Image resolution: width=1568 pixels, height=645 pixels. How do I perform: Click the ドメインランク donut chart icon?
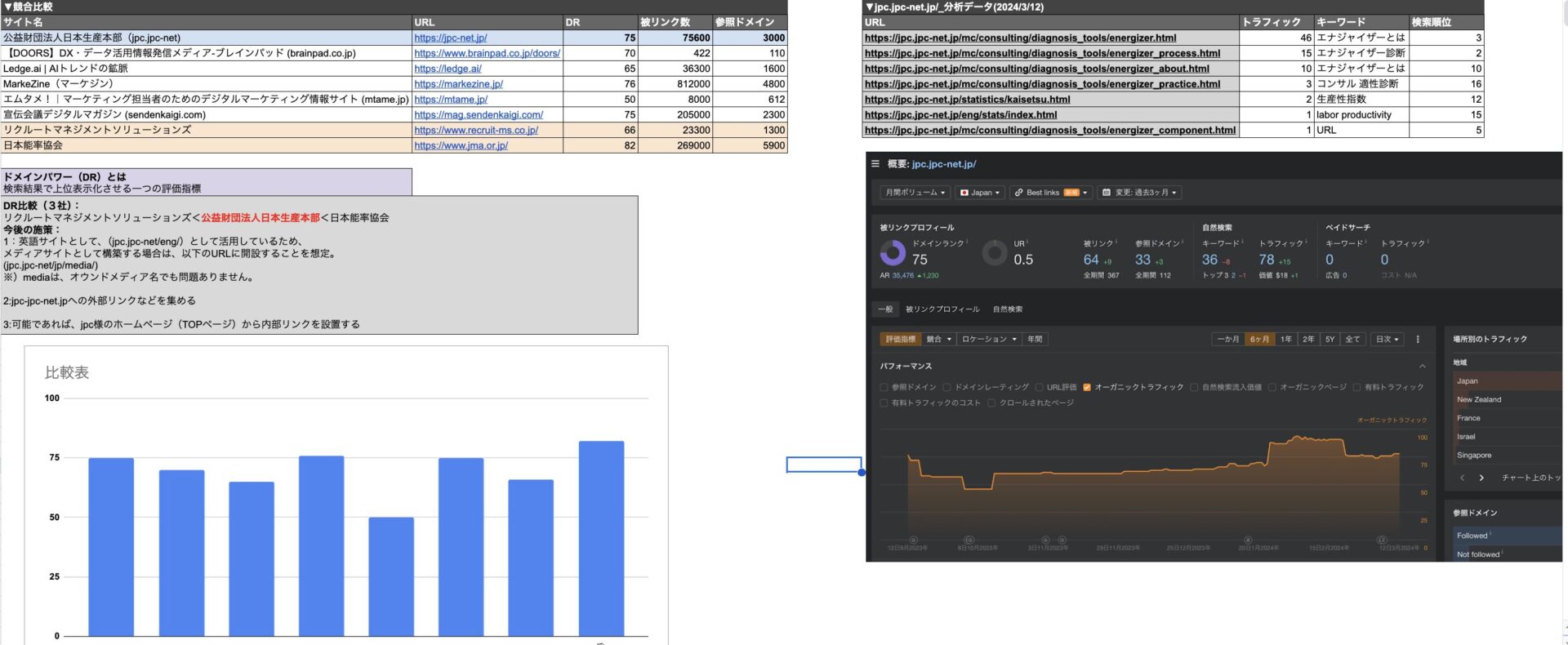point(893,253)
